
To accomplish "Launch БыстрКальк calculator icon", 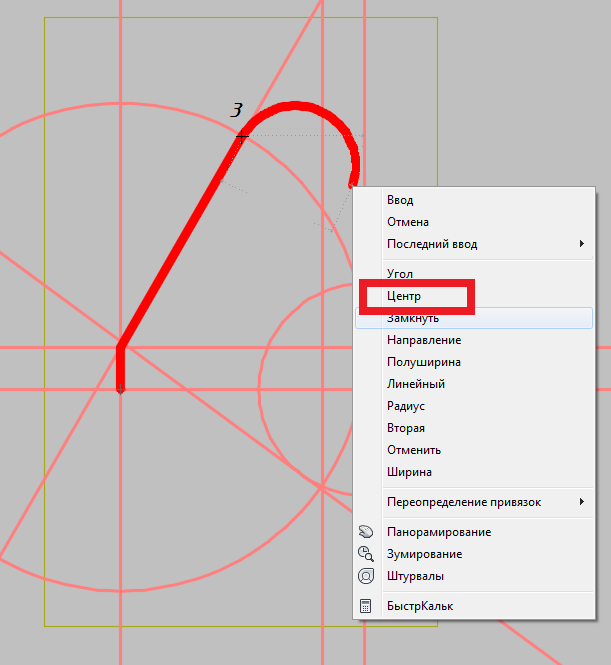I will (366, 605).
